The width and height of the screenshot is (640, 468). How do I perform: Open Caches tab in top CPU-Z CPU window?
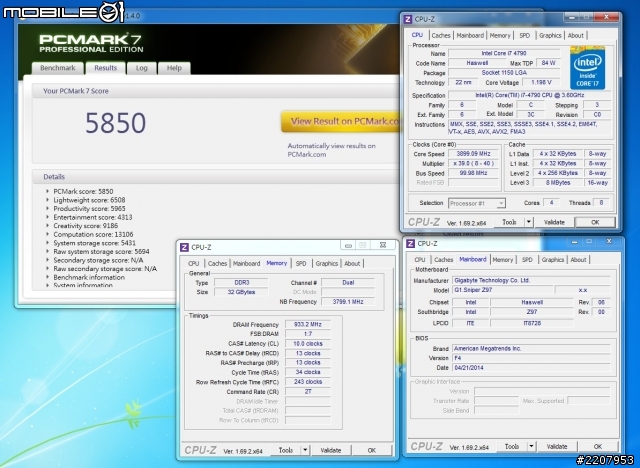click(x=441, y=35)
